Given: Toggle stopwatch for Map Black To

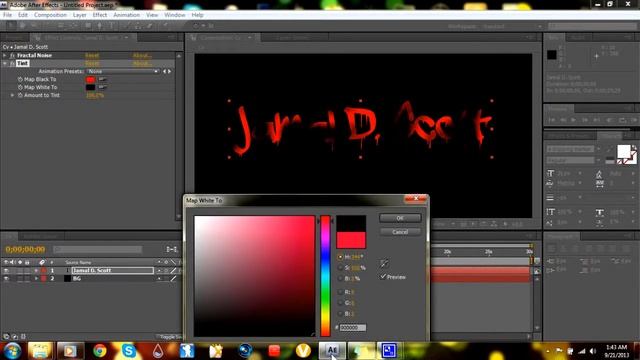Looking at the screenshot, I should click(x=20, y=79).
